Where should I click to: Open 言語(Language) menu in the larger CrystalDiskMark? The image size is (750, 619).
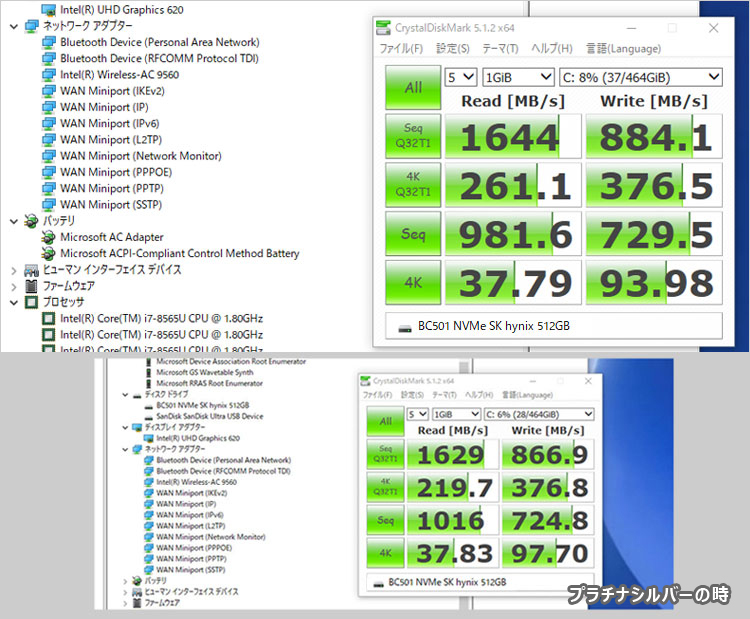(x=623, y=48)
